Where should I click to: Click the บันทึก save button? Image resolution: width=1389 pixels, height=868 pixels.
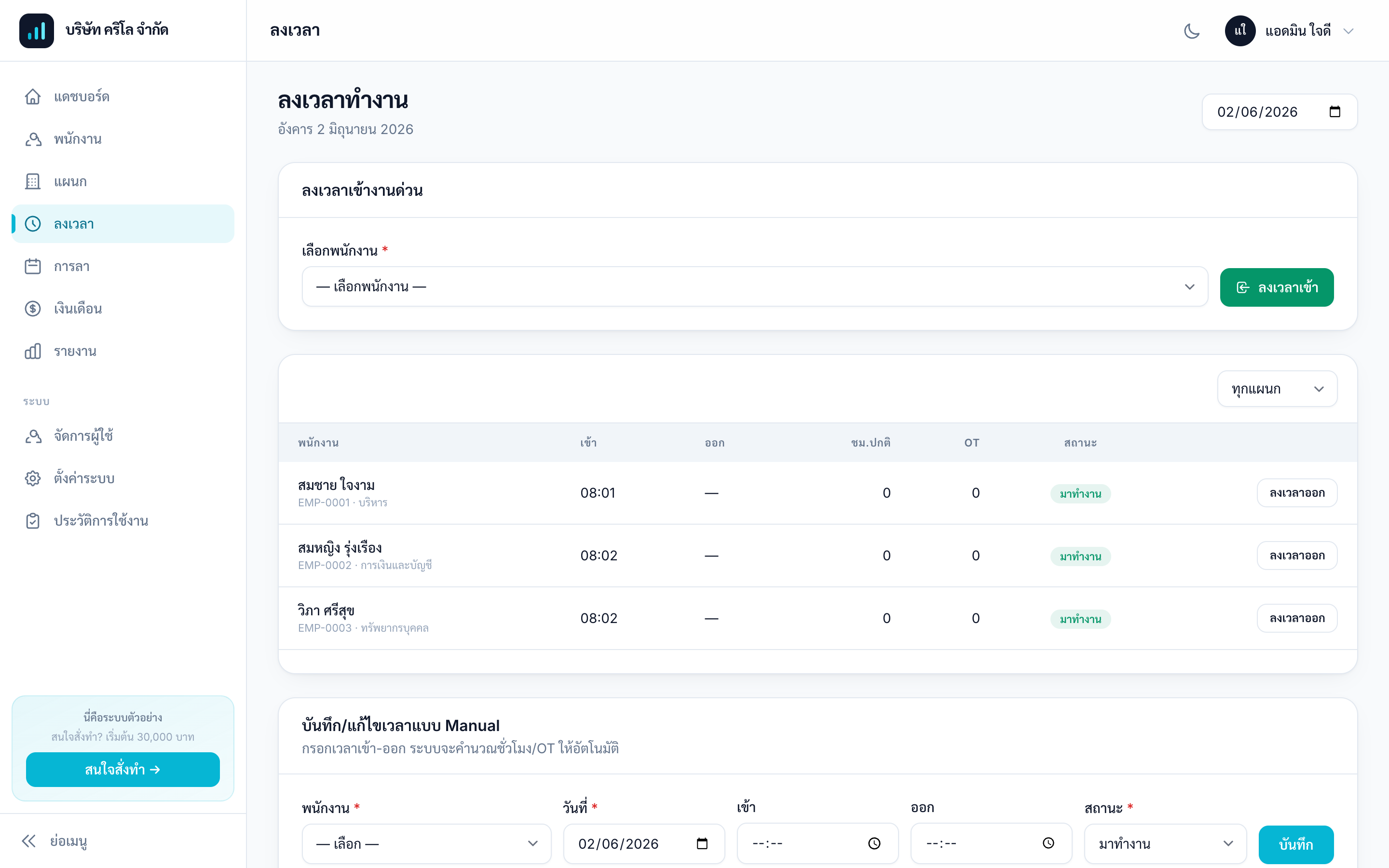point(1296,844)
